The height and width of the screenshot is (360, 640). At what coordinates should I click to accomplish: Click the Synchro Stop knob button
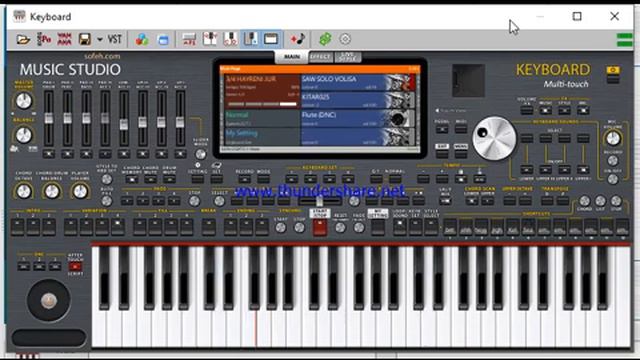pyautogui.click(x=299, y=228)
